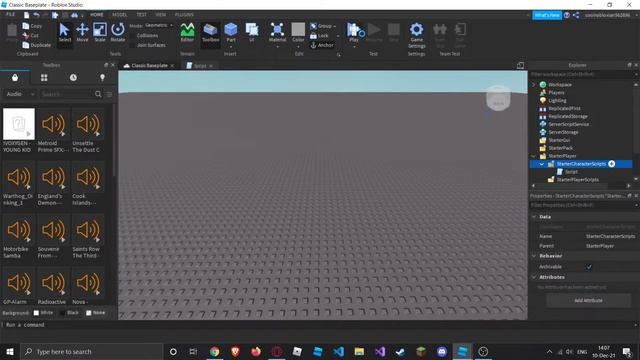Click the Toolbox search field

[x=66, y=94]
